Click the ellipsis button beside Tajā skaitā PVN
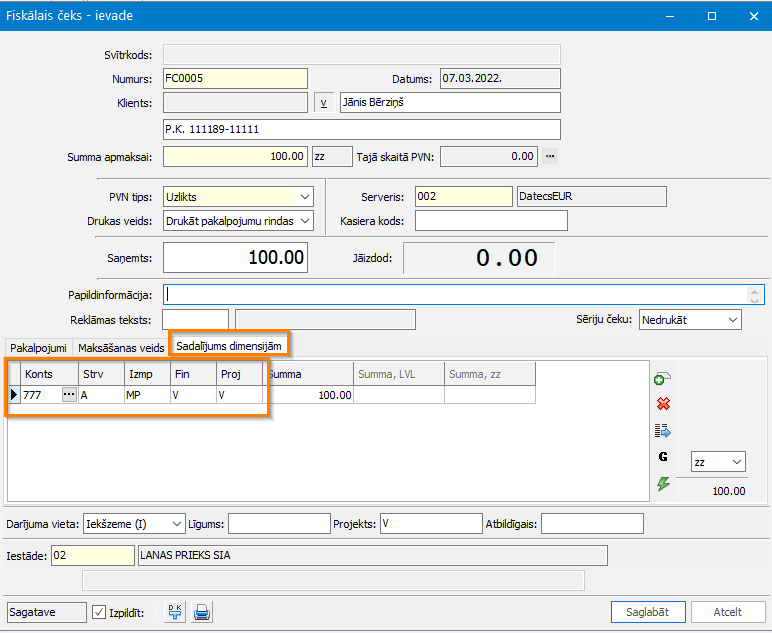The image size is (772, 633). coord(549,156)
